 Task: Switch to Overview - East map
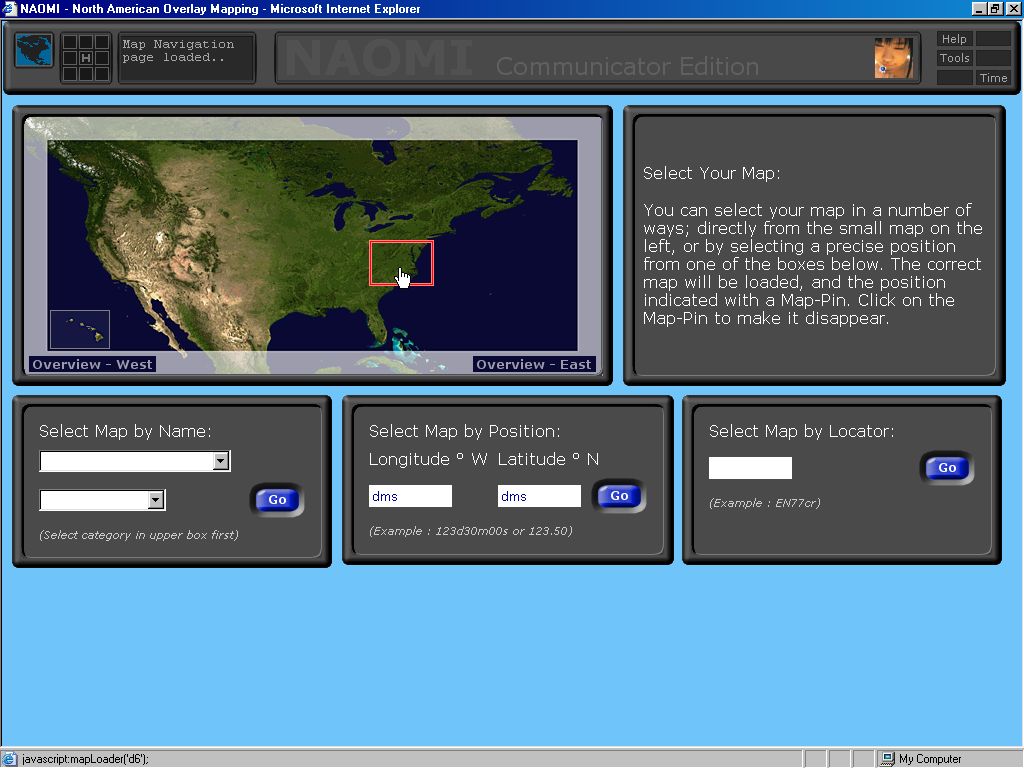(x=534, y=364)
